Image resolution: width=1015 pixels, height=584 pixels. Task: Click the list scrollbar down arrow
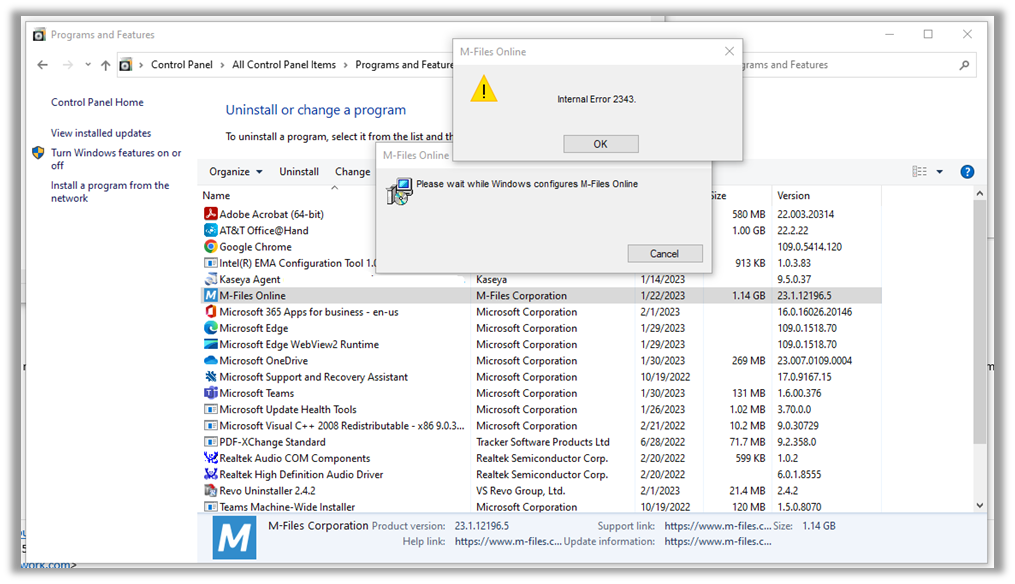coord(979,506)
